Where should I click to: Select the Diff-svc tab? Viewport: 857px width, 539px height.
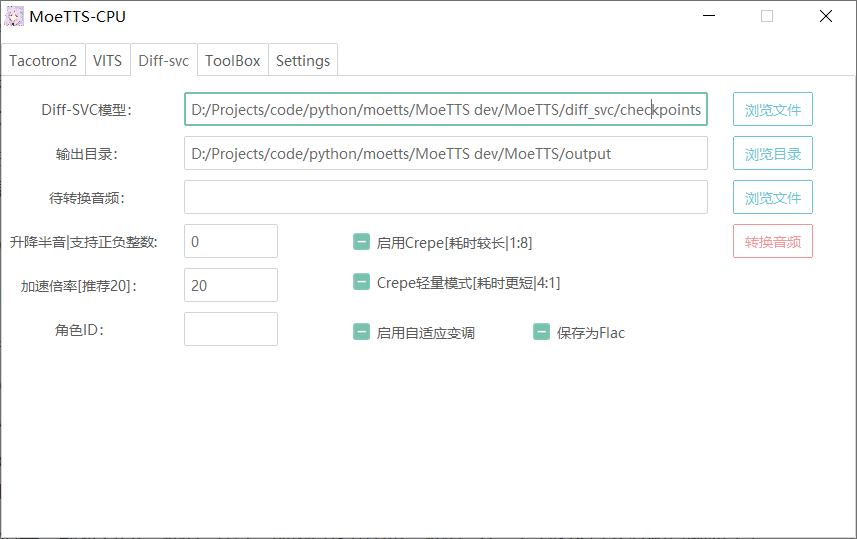click(x=163, y=60)
